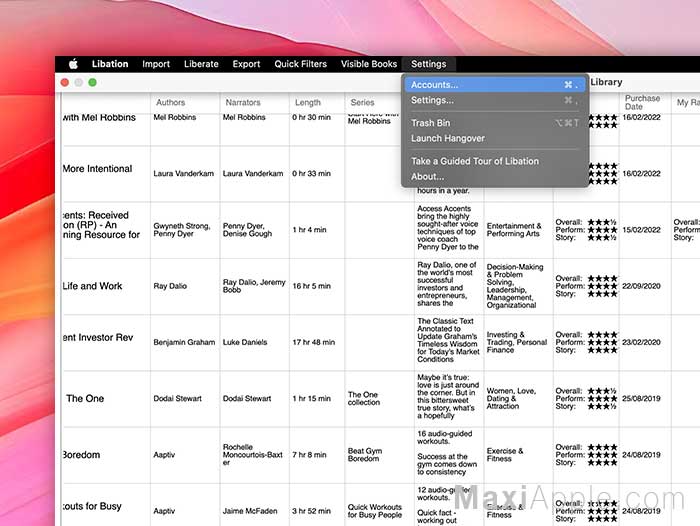Click length cell '16 hr 5 min'
The height and width of the screenshot is (526, 700).
[317, 286]
